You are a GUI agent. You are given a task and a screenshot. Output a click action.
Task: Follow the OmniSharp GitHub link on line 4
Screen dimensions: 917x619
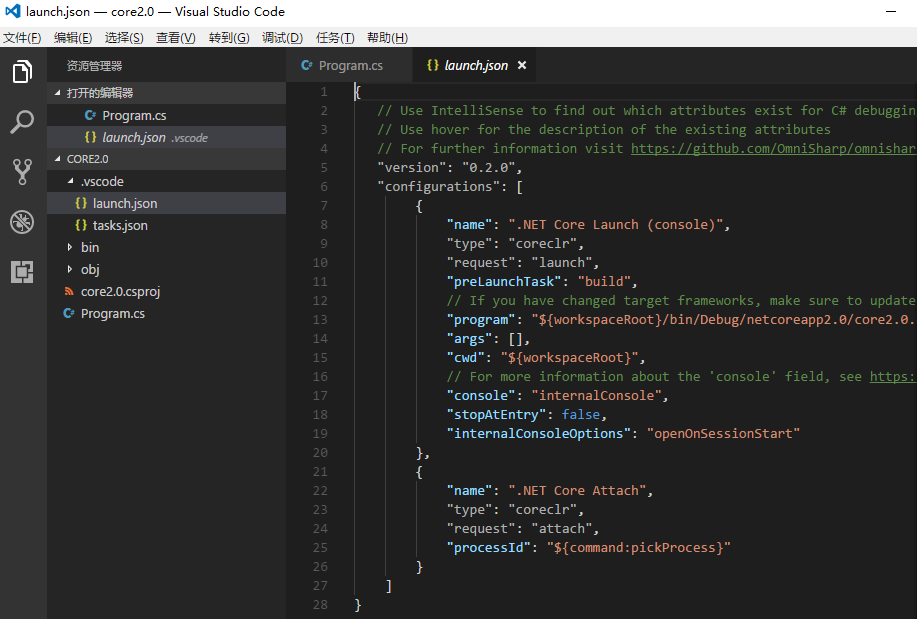coord(773,149)
